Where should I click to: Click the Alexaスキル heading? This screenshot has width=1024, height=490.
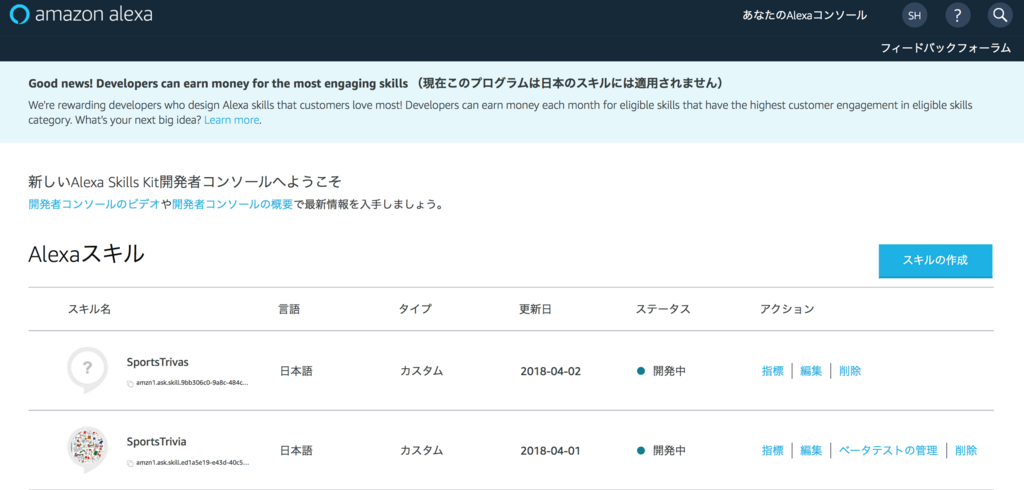point(86,255)
